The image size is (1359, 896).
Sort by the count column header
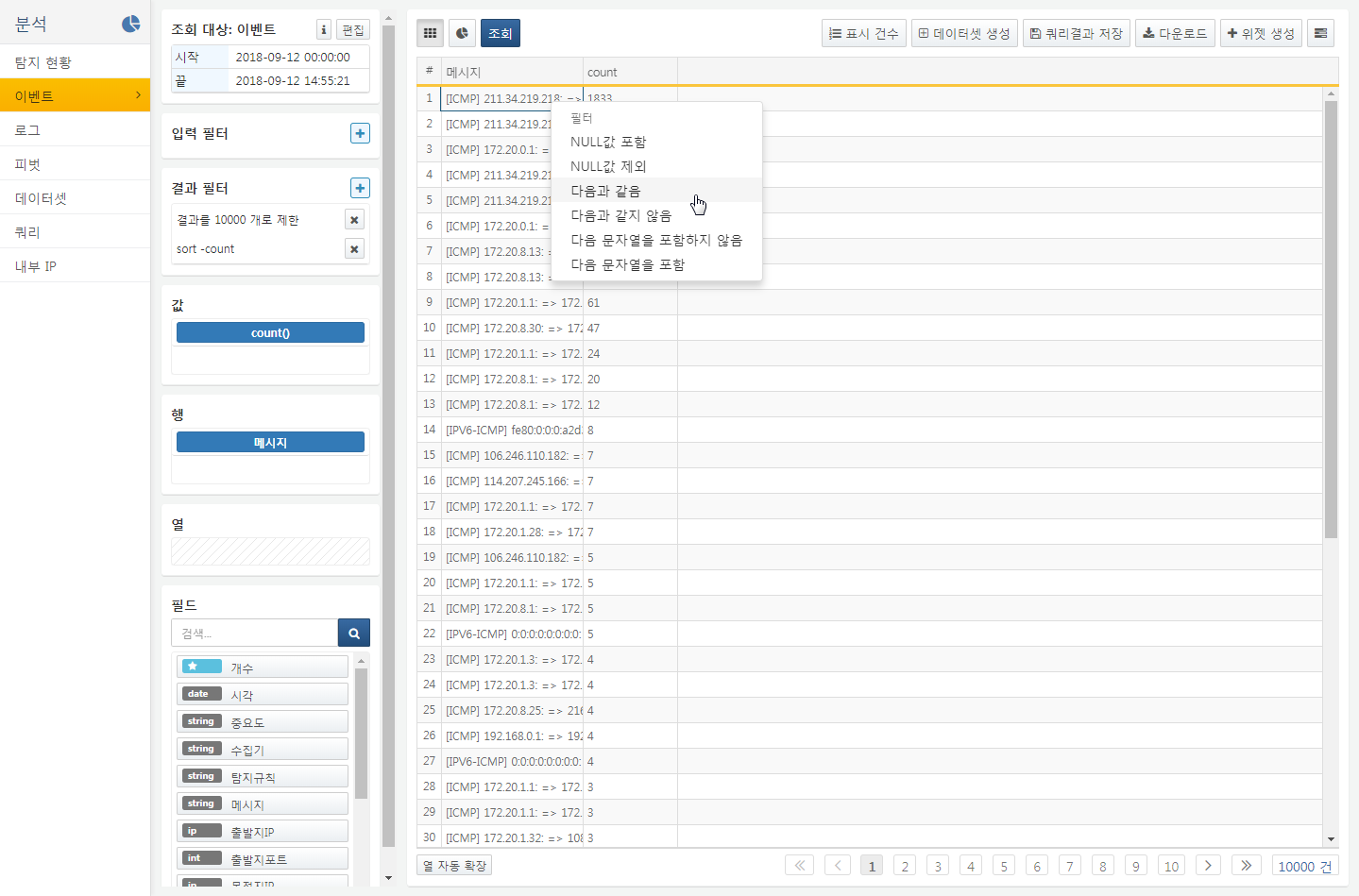click(630, 72)
